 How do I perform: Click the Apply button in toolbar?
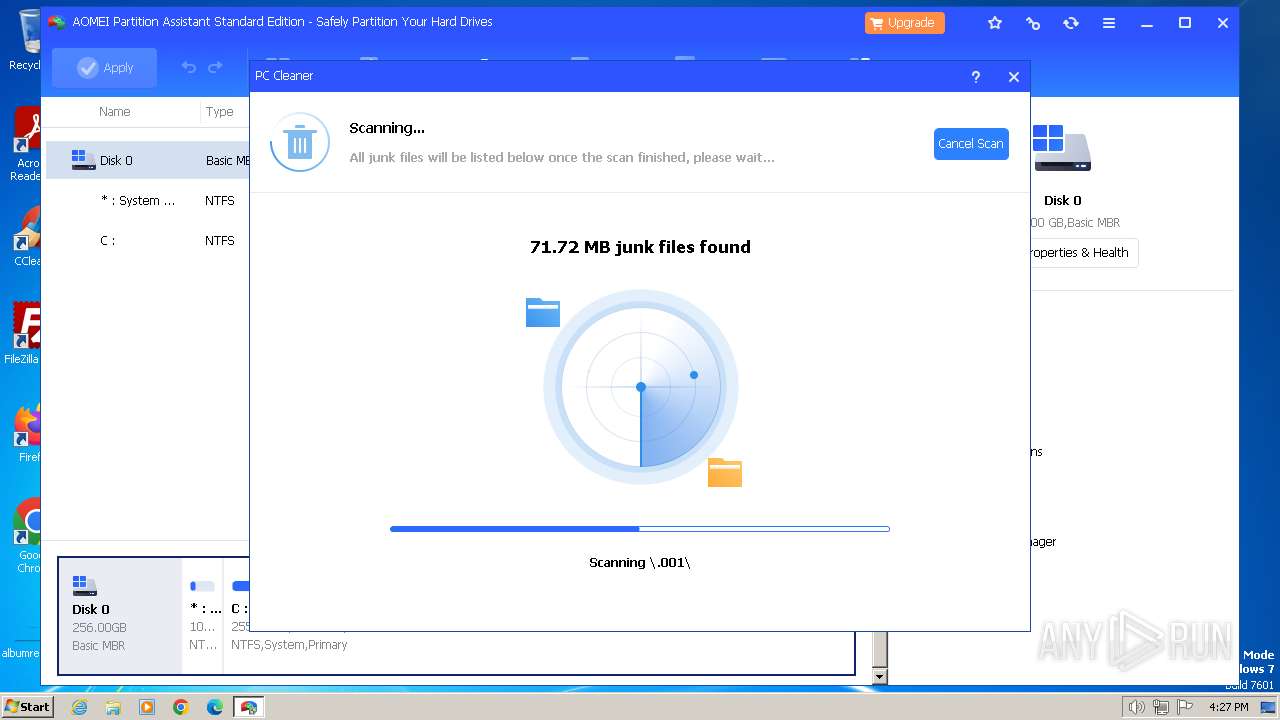pyautogui.click(x=105, y=68)
